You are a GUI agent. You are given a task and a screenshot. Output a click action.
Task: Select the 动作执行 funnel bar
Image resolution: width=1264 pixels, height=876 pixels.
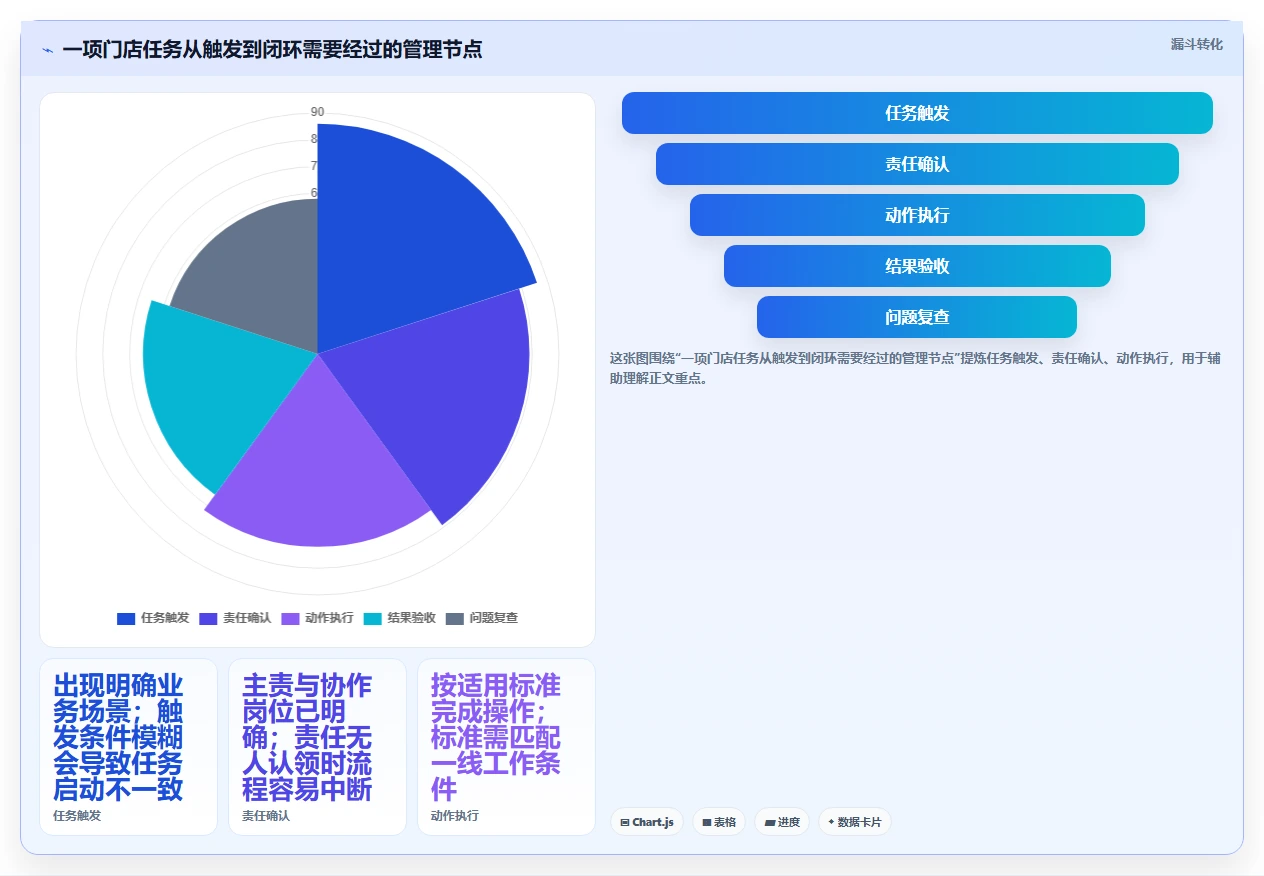917,215
